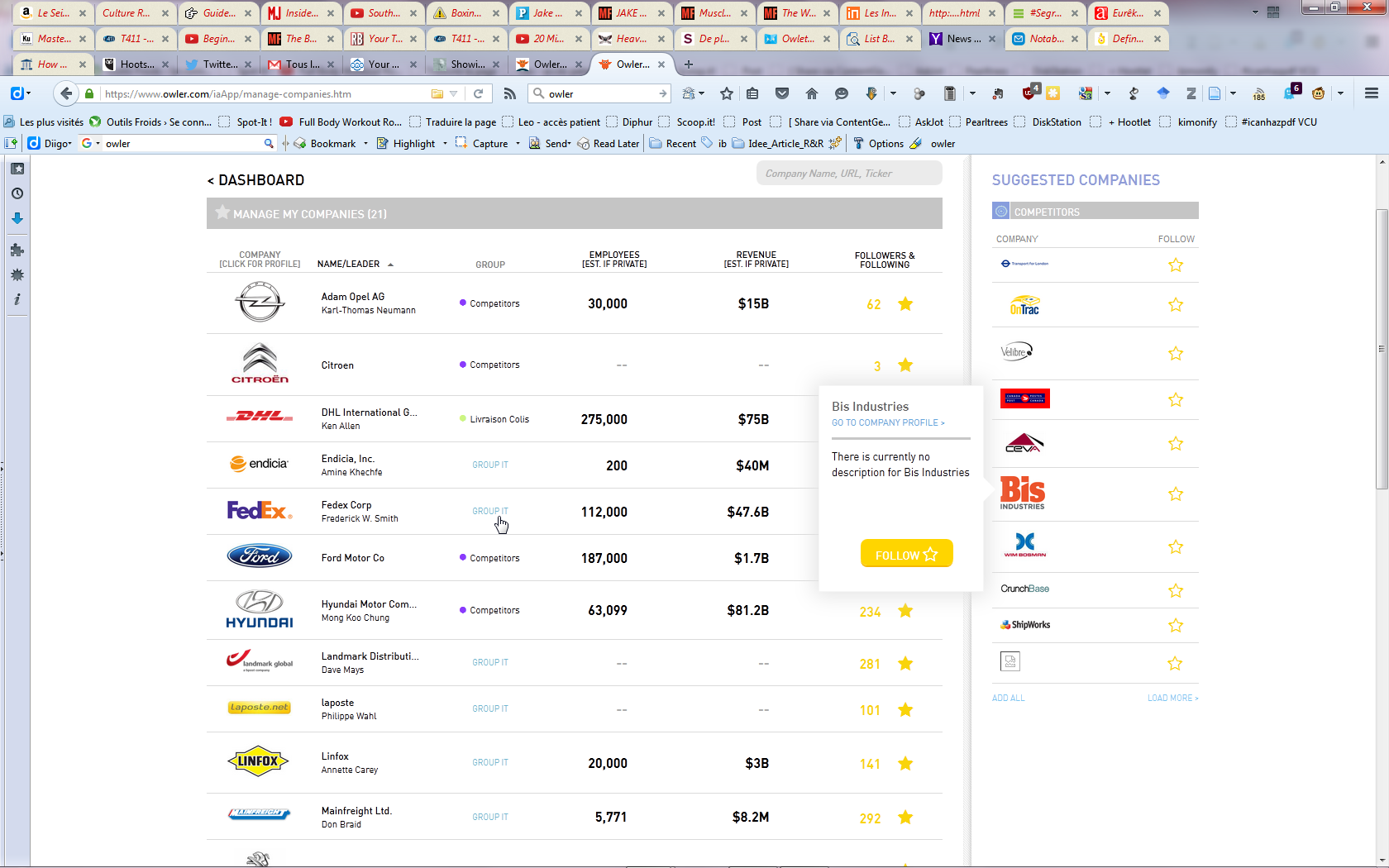This screenshot has width=1389, height=868.
Task: Switch to the News Yahoo tab
Action: pos(963,38)
